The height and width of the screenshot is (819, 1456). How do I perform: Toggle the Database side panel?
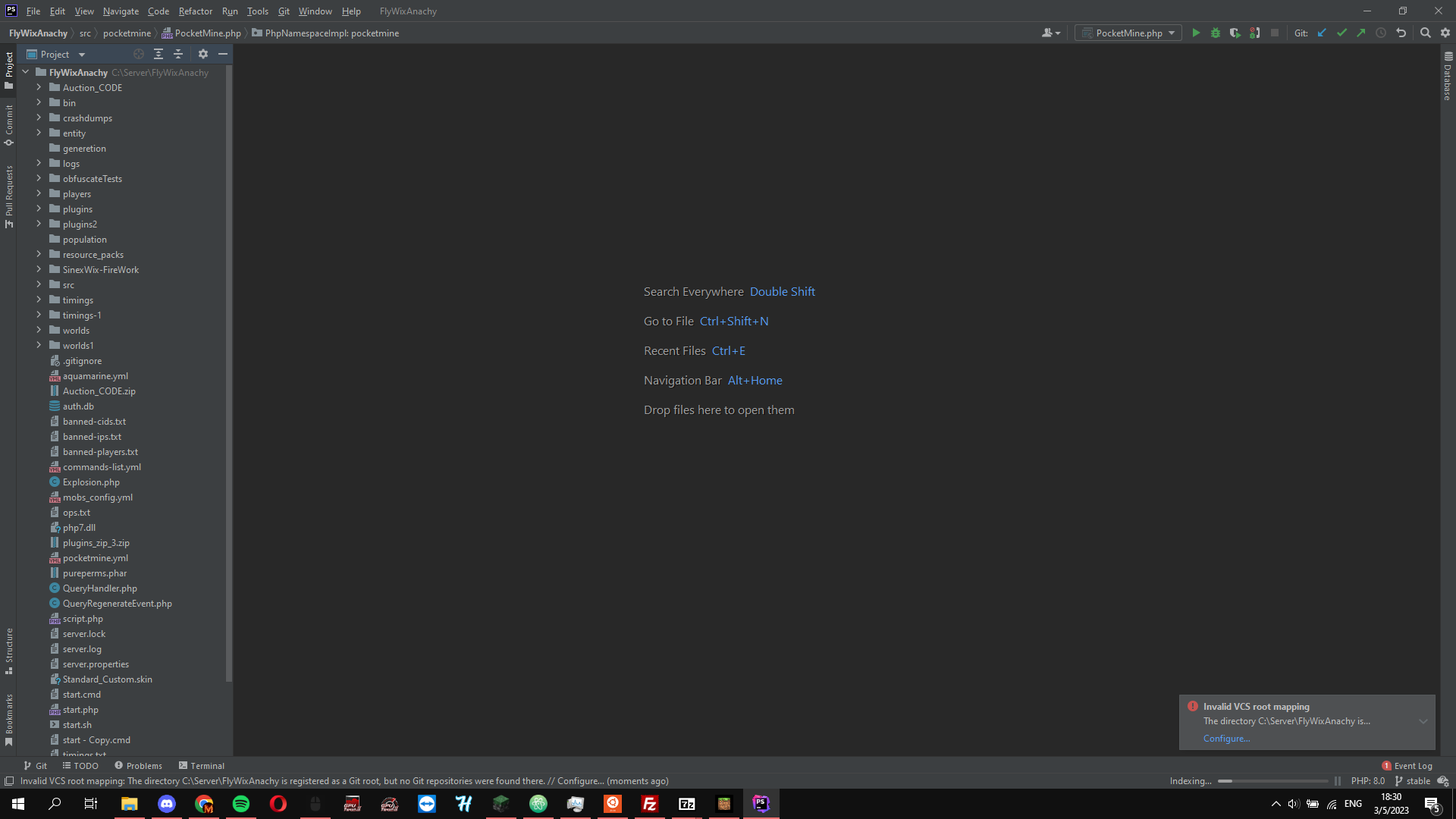1448,76
